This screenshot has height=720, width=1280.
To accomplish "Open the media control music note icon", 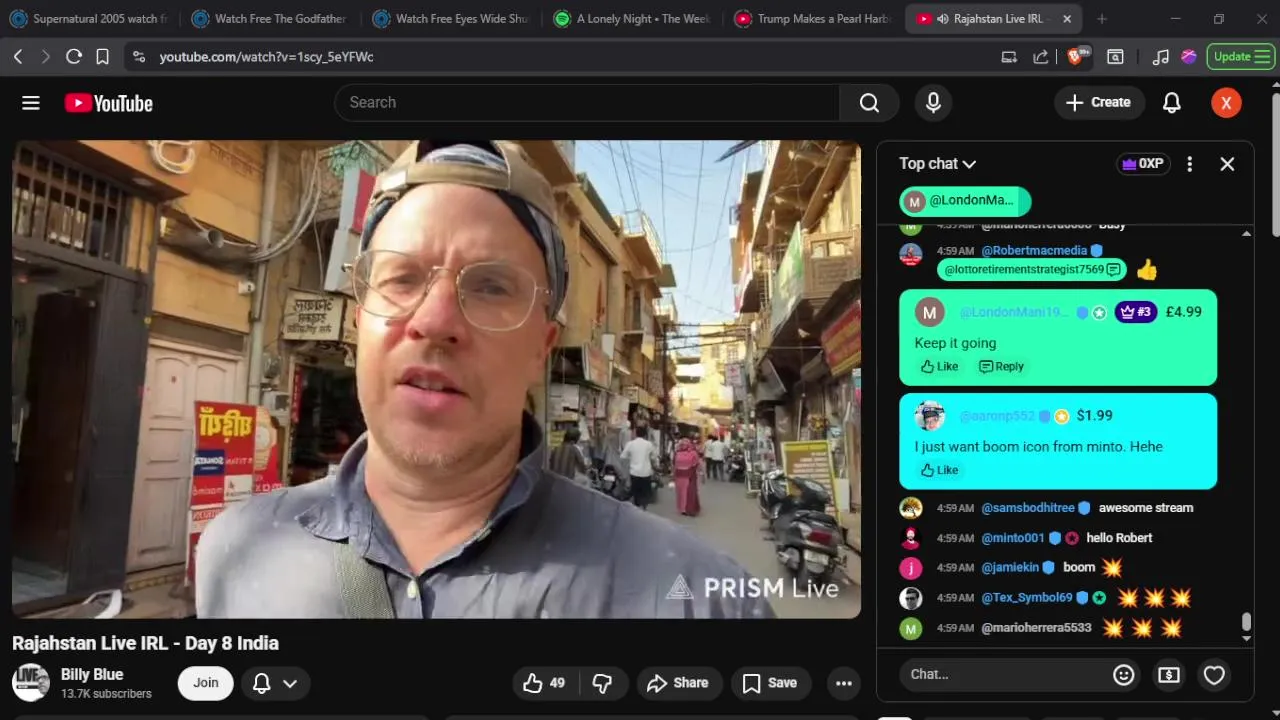I will (1160, 57).
